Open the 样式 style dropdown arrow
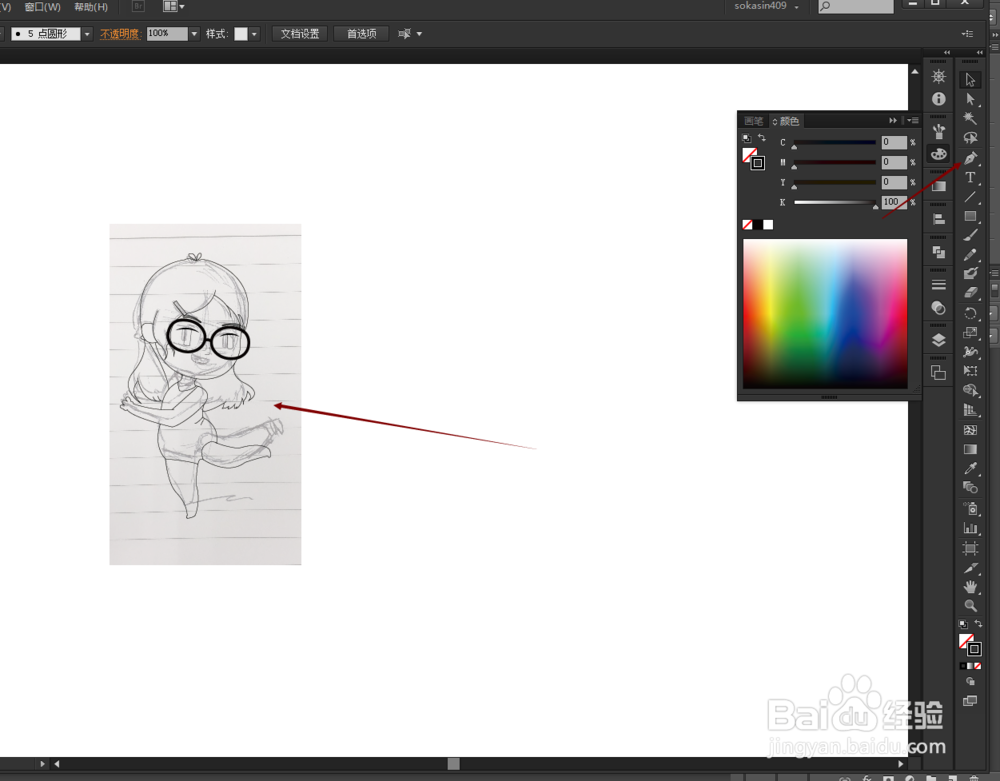The image size is (1000, 781). click(x=254, y=34)
